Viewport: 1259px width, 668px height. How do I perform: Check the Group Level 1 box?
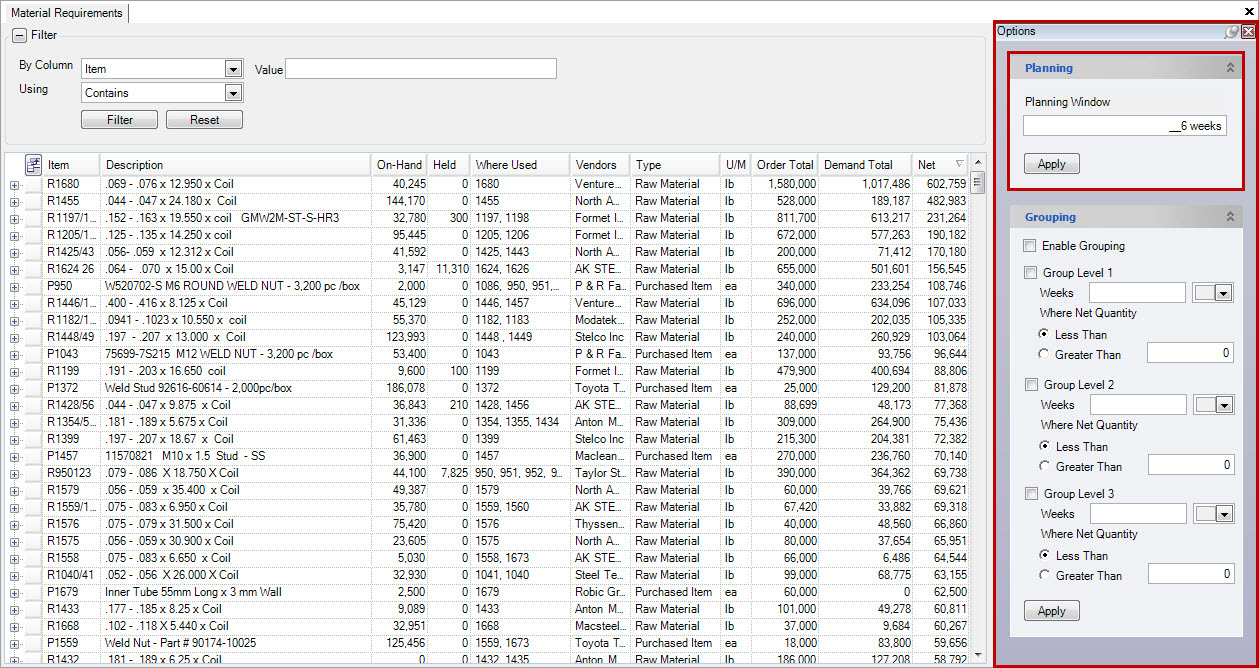1030,273
